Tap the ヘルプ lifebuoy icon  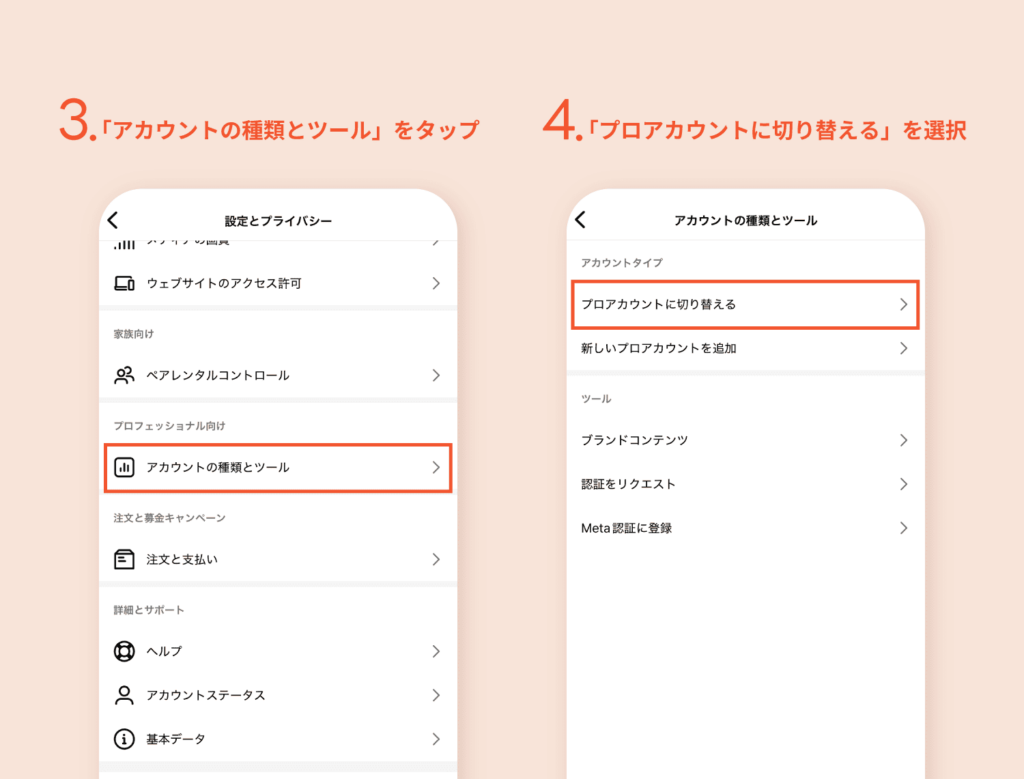point(124,651)
